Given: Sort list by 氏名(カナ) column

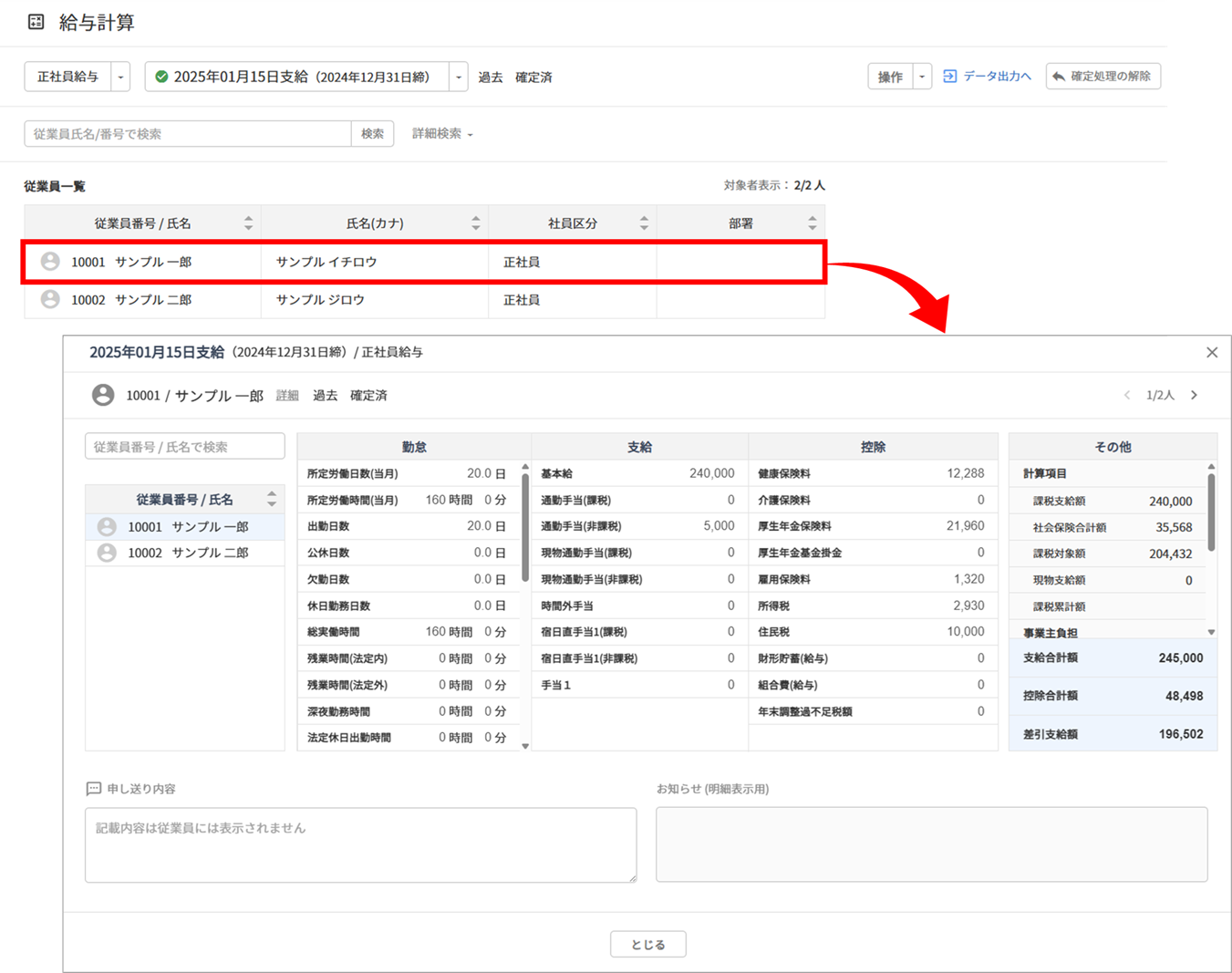Looking at the screenshot, I should (x=475, y=223).
